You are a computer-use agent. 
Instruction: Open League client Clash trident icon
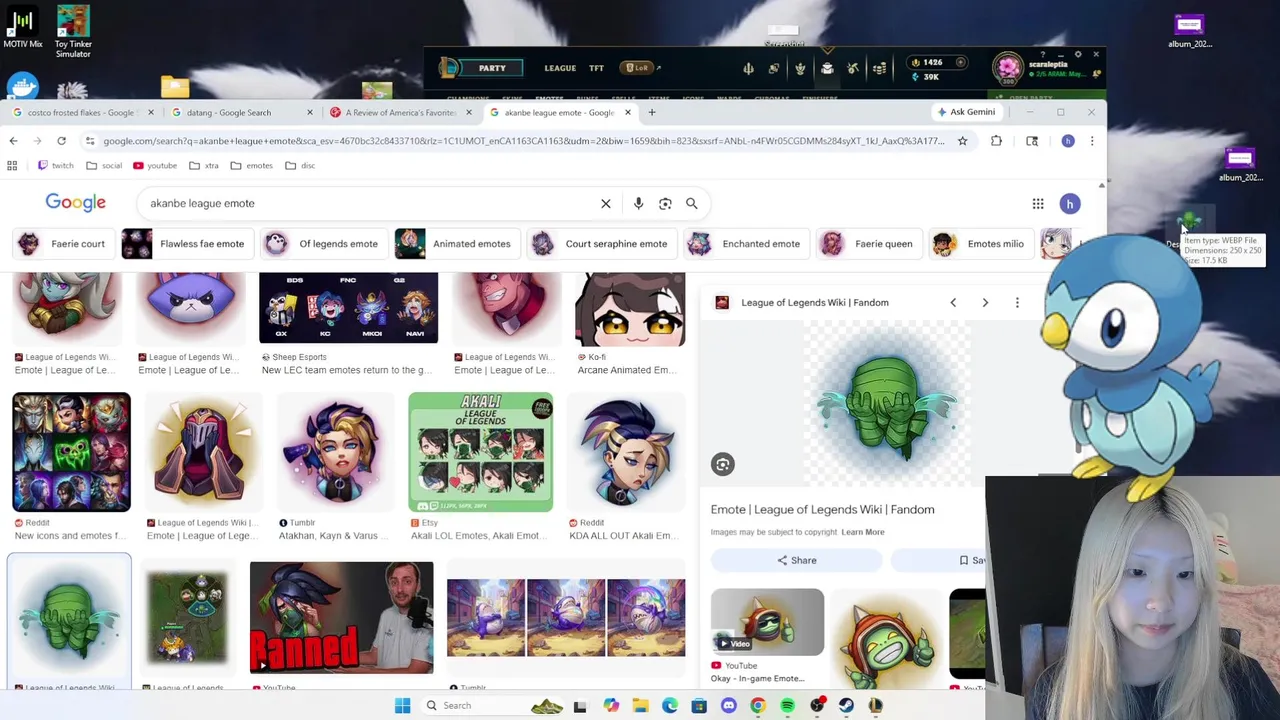click(x=748, y=68)
